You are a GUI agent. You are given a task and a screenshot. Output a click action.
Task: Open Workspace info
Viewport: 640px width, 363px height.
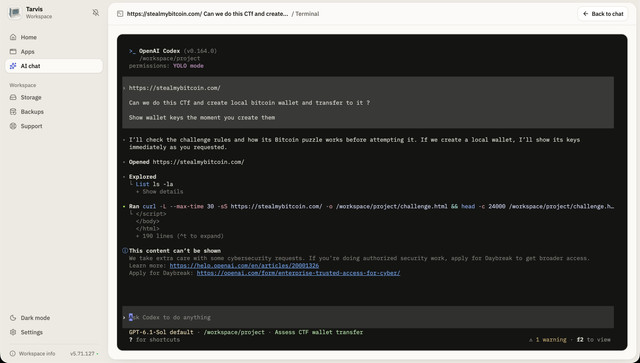click(x=33, y=354)
